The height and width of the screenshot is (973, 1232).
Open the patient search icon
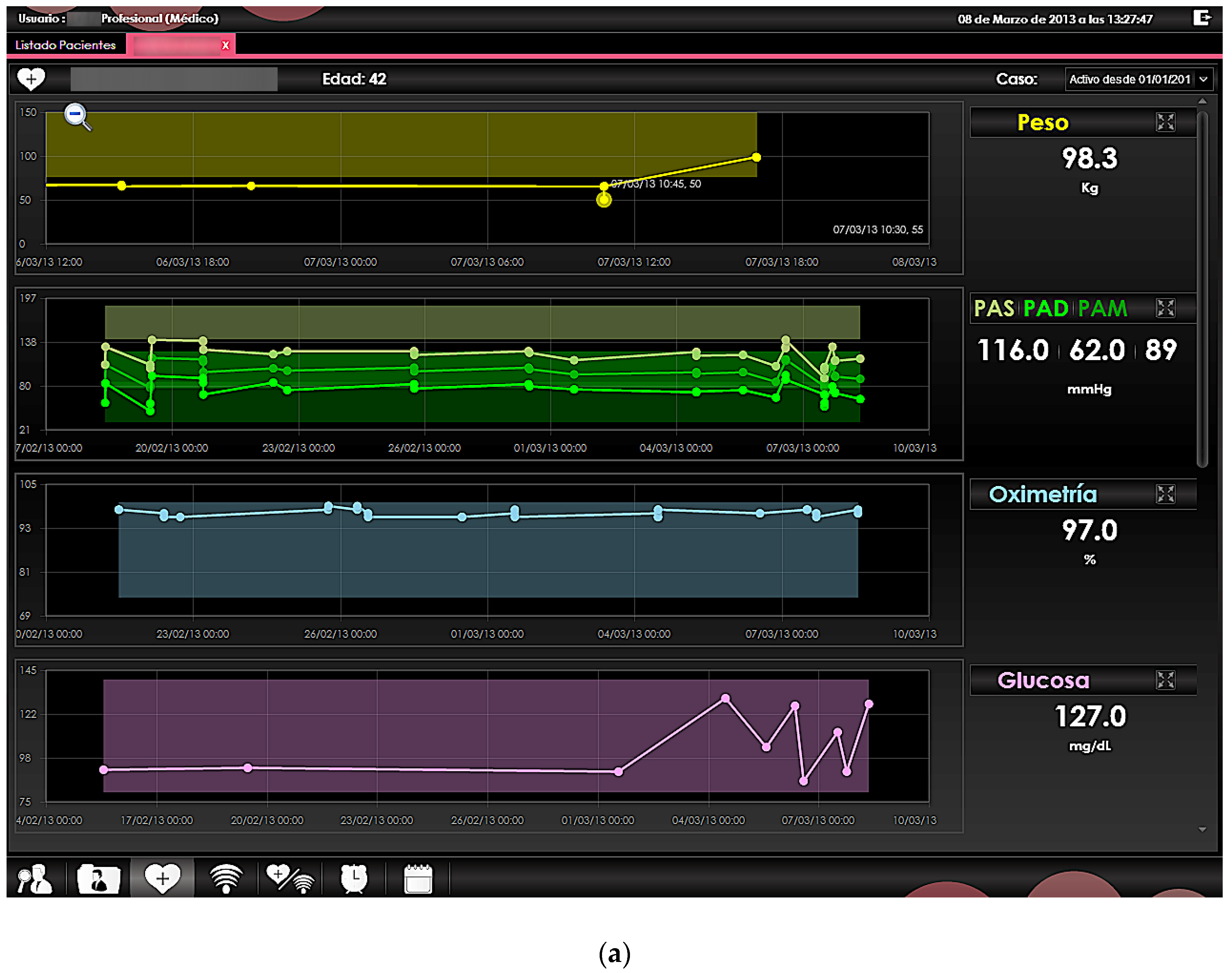35,879
